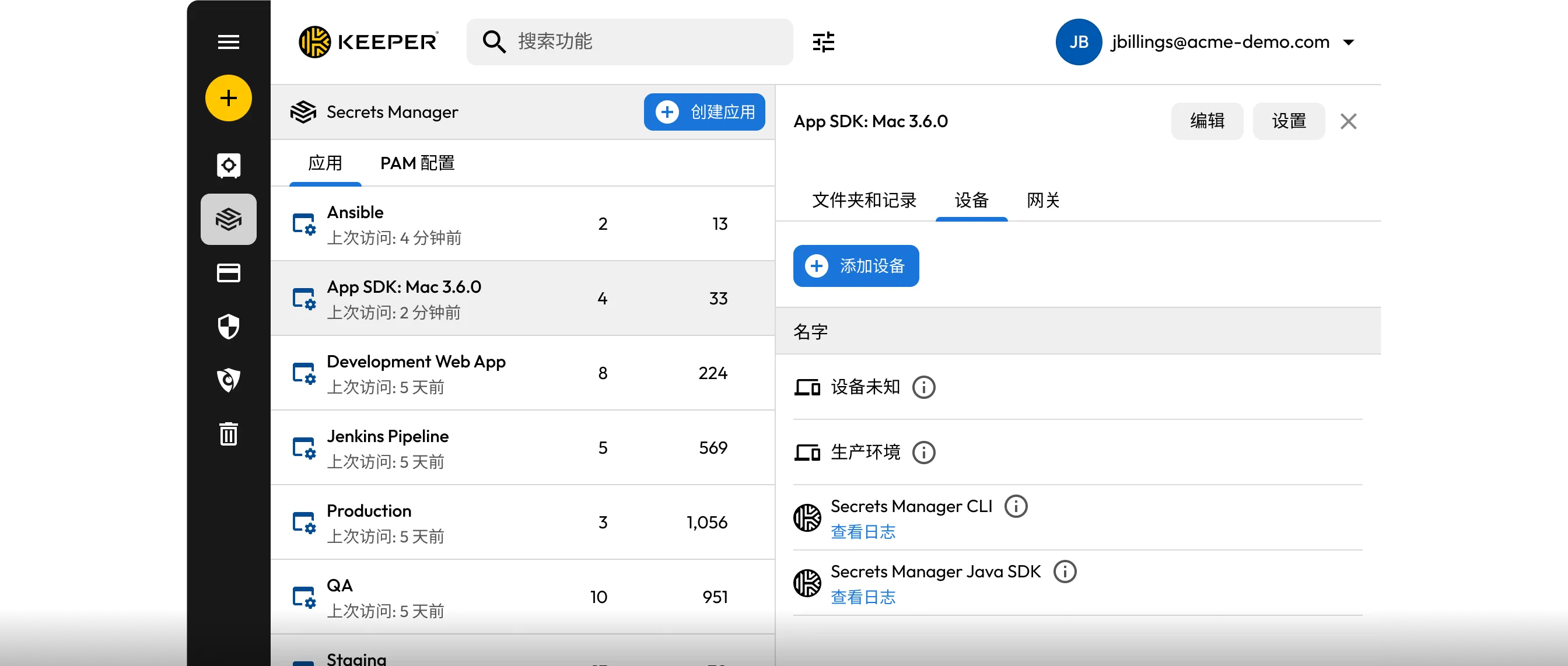
Task: Open the 网关 tab
Action: tap(1042, 200)
